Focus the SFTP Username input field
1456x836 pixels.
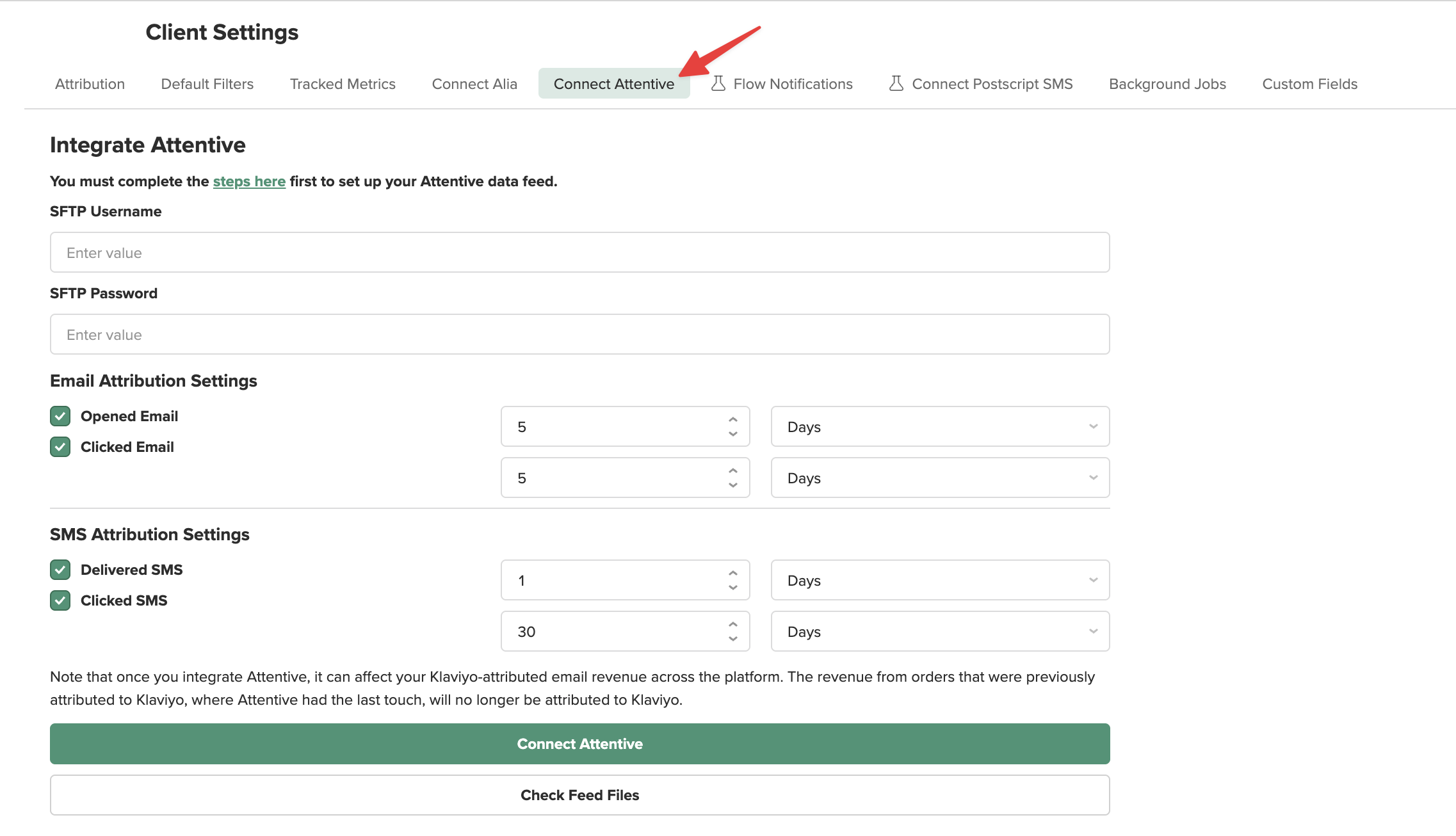580,252
